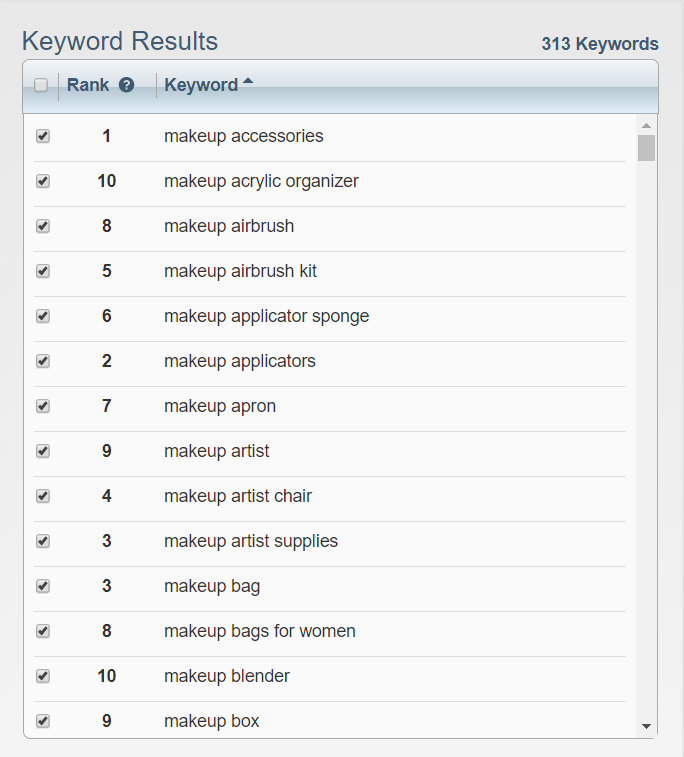Deselect the makeup blender row checkbox
This screenshot has width=684, height=757.
pos(43,676)
